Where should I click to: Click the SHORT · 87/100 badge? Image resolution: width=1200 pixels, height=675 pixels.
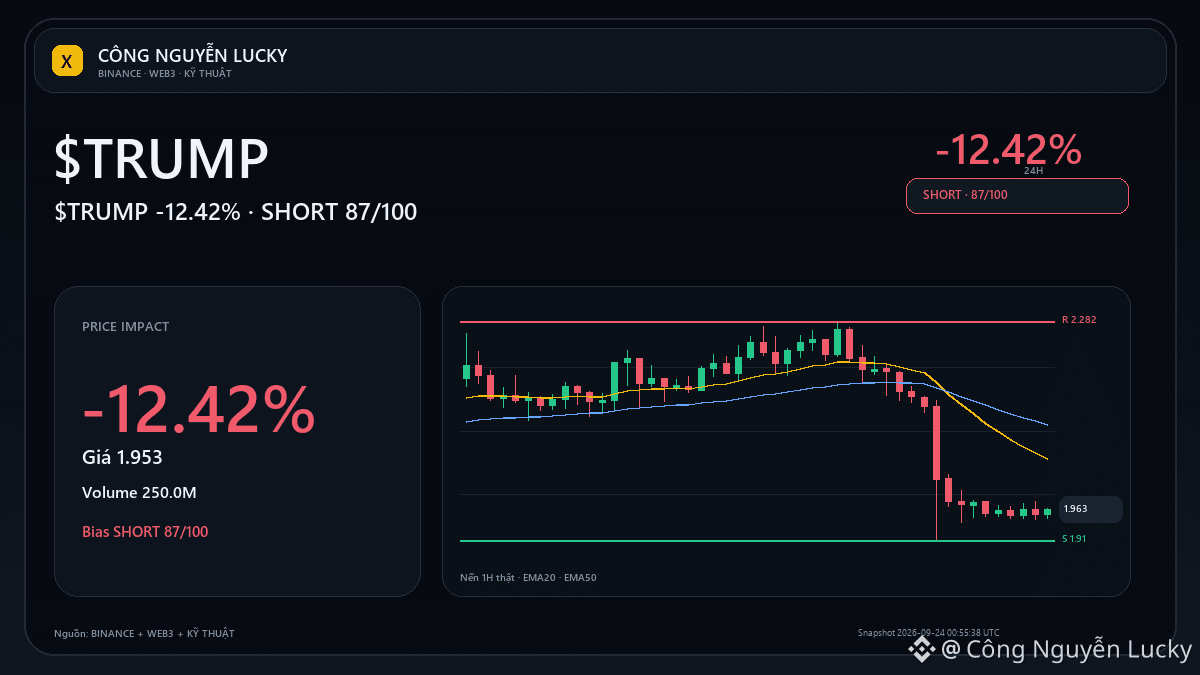click(1017, 195)
